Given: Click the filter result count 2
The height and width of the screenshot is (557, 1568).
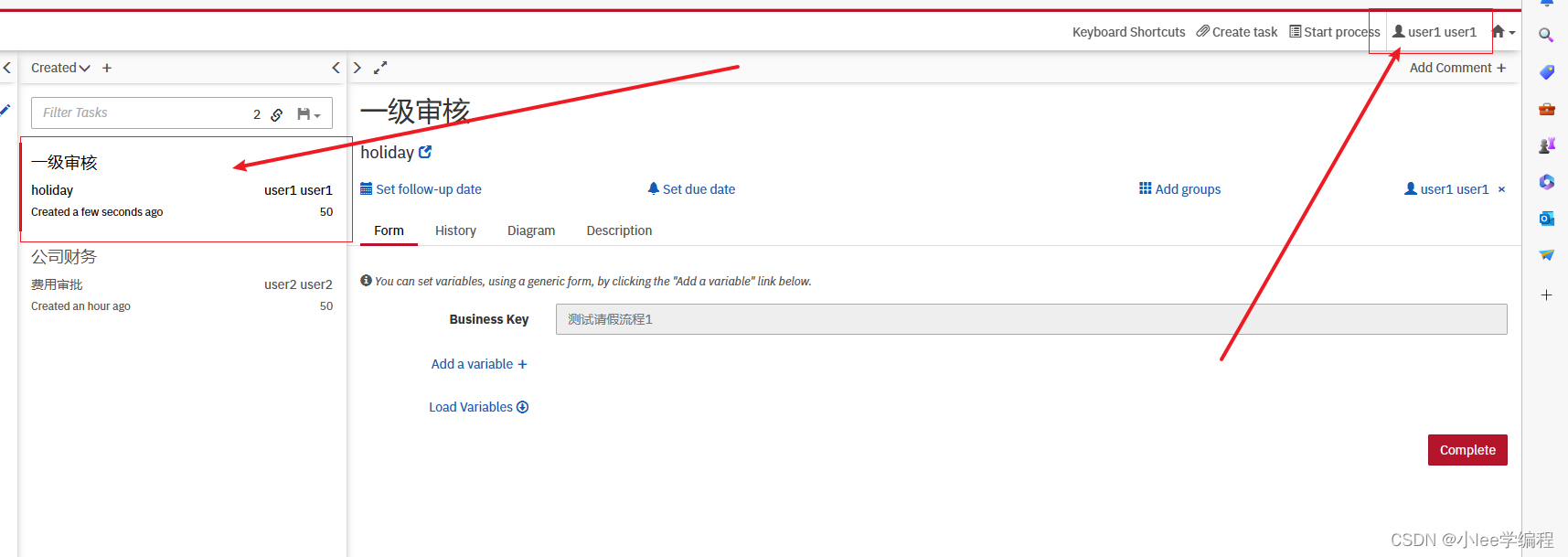Looking at the screenshot, I should (x=257, y=114).
